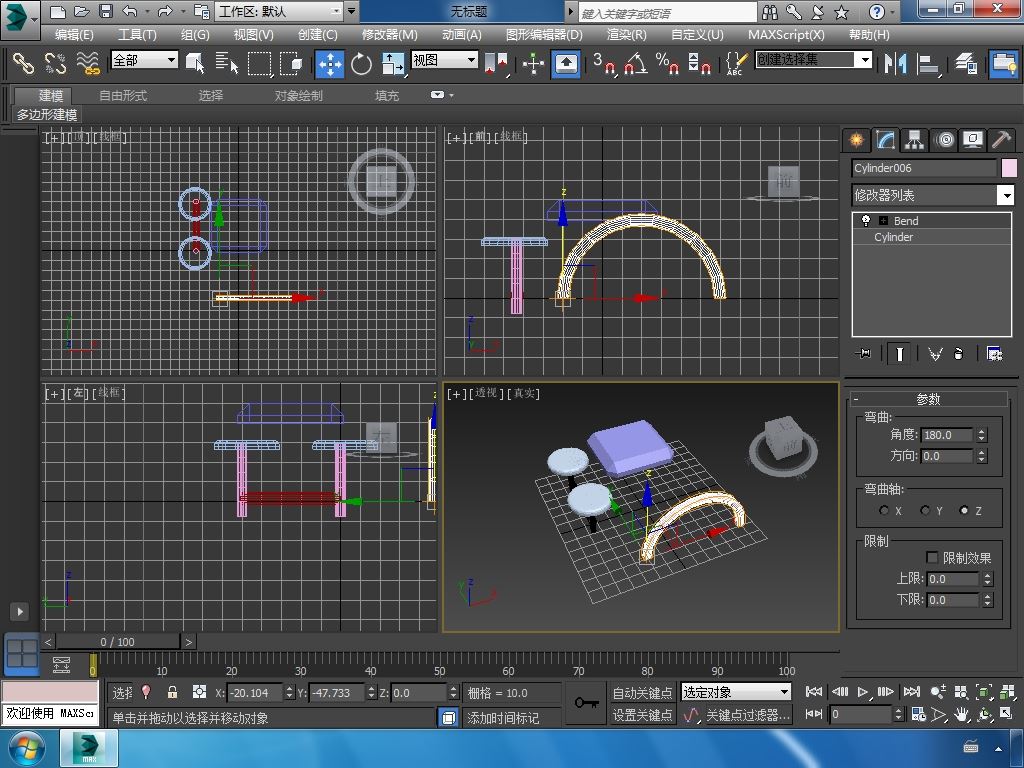Open the 视图 reference coordinate dropdown
The image size is (1024, 768).
[445, 60]
